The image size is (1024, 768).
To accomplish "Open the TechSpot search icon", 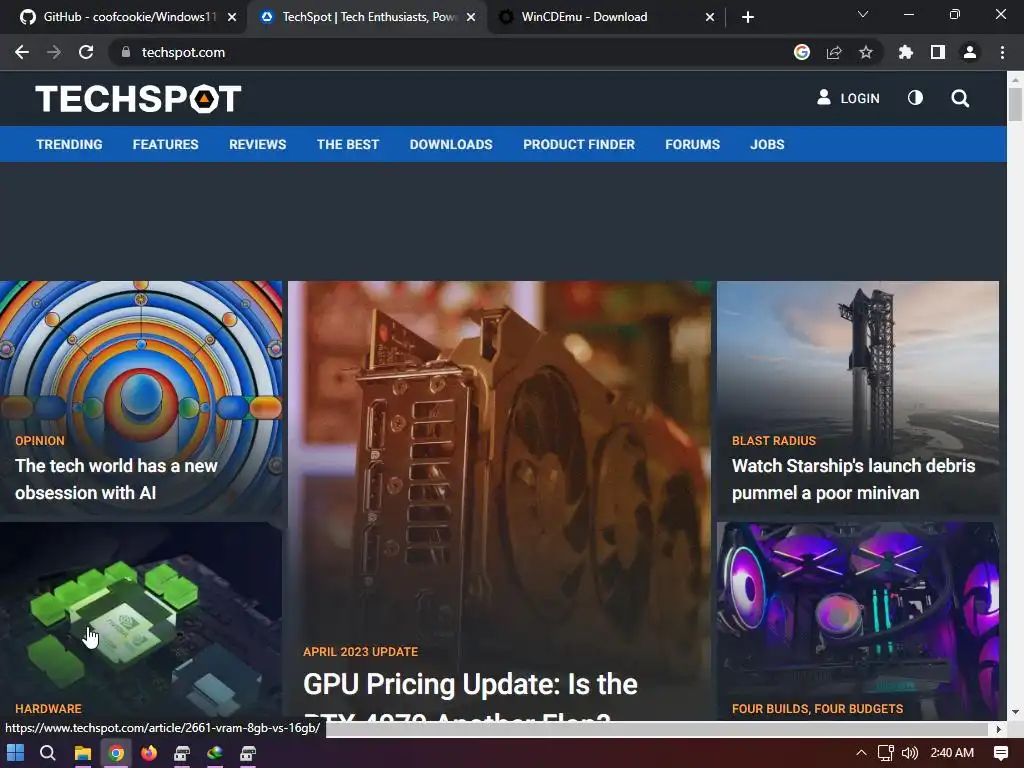I will 960,99.
